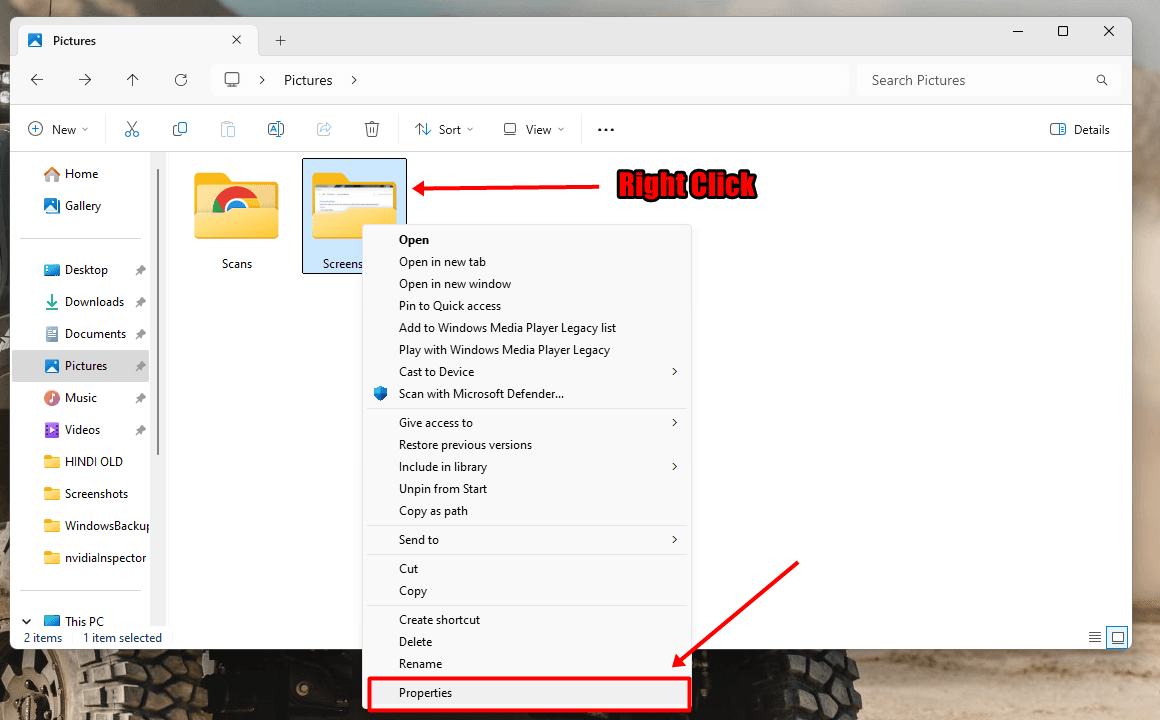Switch to large thumbnails view

coord(1117,637)
